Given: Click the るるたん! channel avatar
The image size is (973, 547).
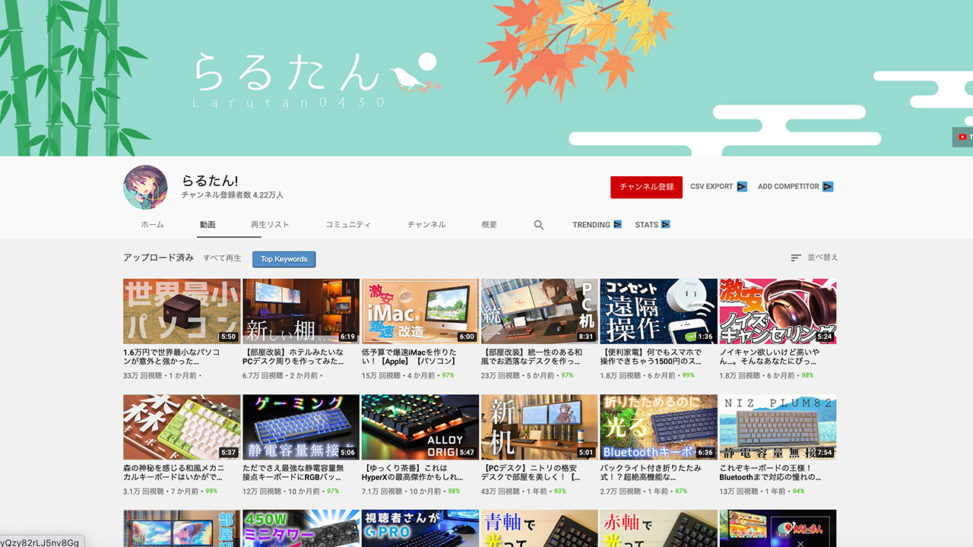Looking at the screenshot, I should (x=145, y=187).
